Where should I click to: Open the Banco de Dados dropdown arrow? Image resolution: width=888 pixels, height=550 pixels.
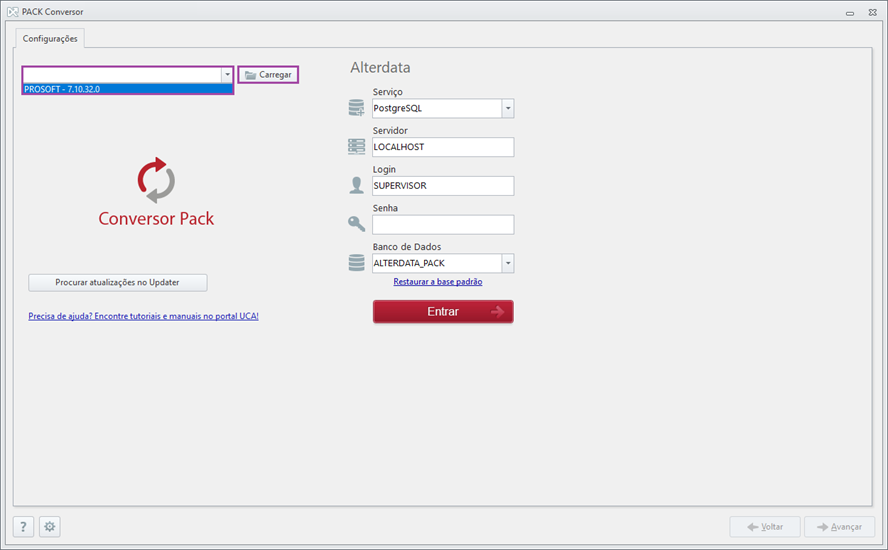pos(507,263)
